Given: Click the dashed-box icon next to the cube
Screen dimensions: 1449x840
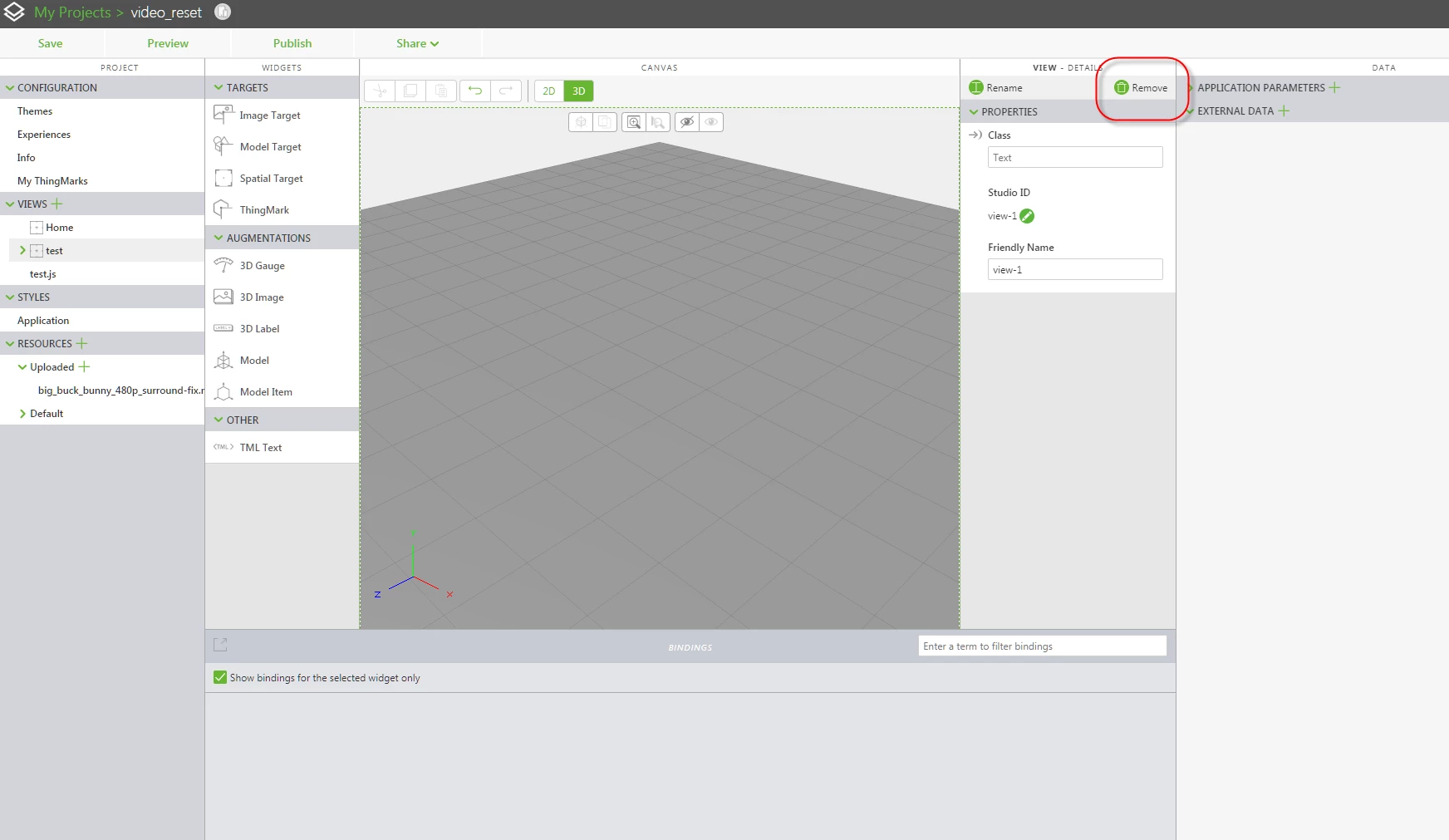Looking at the screenshot, I should coord(605,122).
